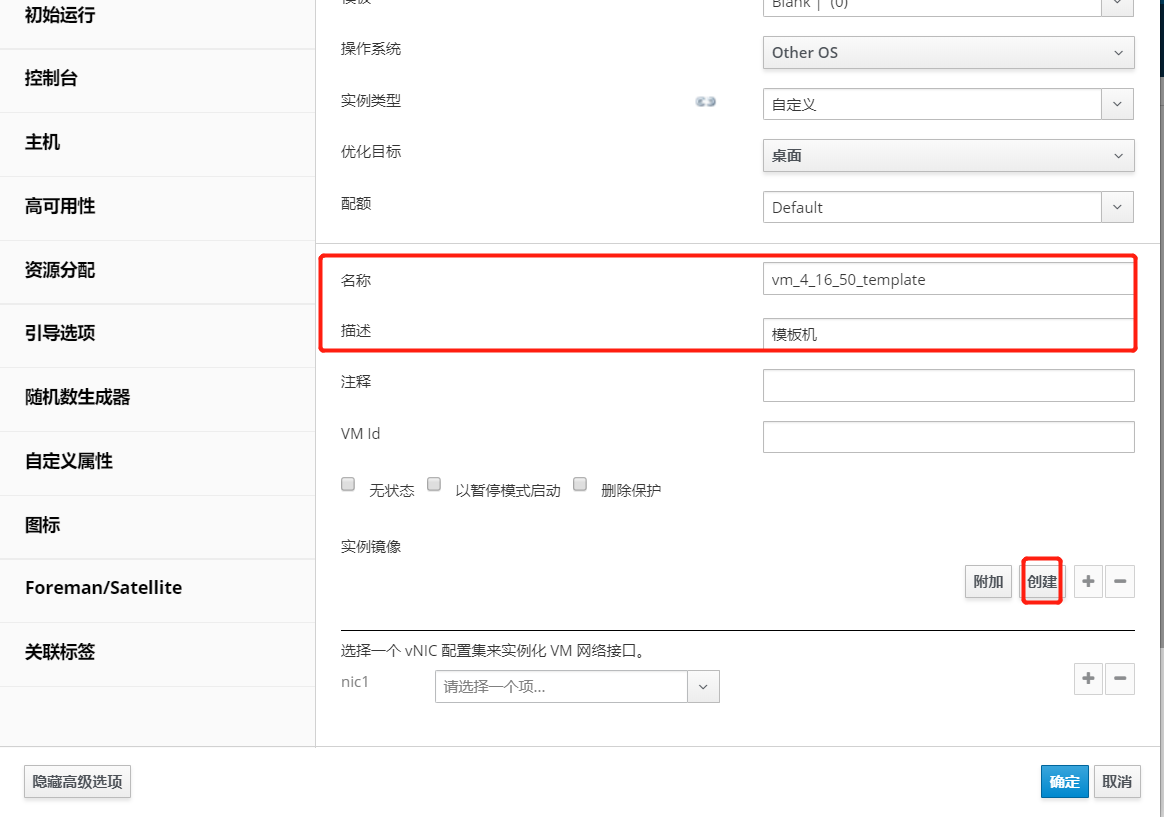Click the 创建 instance image button

tap(1042, 582)
